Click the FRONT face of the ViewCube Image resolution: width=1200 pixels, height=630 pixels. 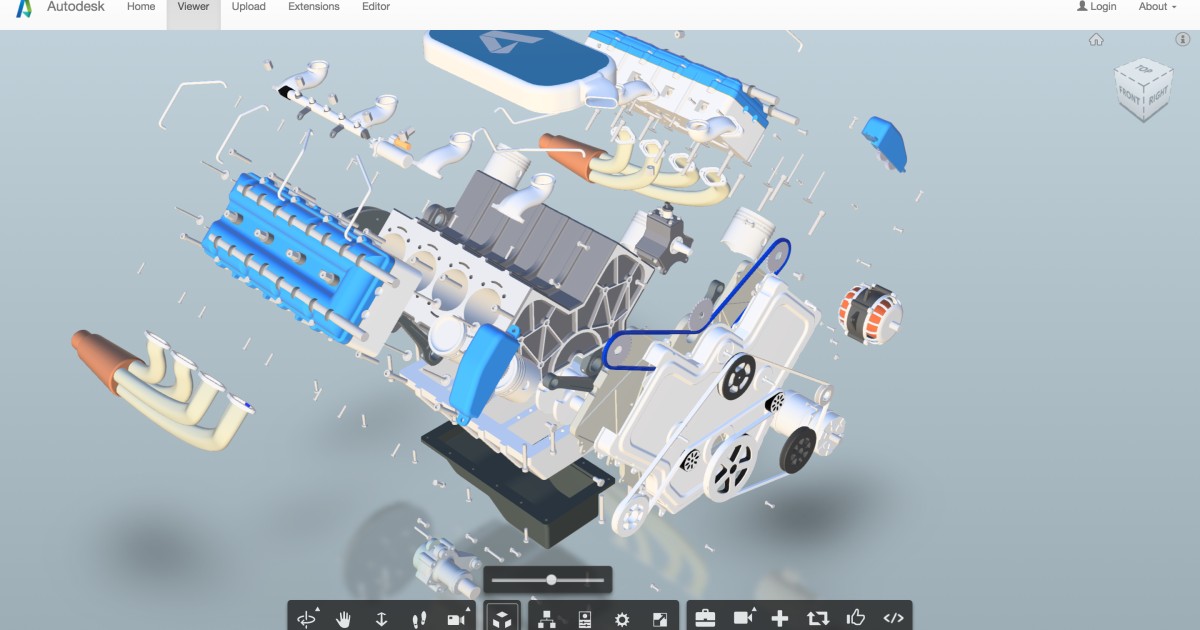tap(1129, 94)
